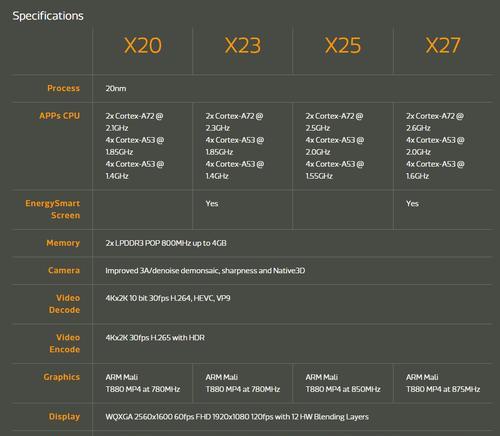500x436 pixels.
Task: Select the X25 column header
Action: (343, 45)
